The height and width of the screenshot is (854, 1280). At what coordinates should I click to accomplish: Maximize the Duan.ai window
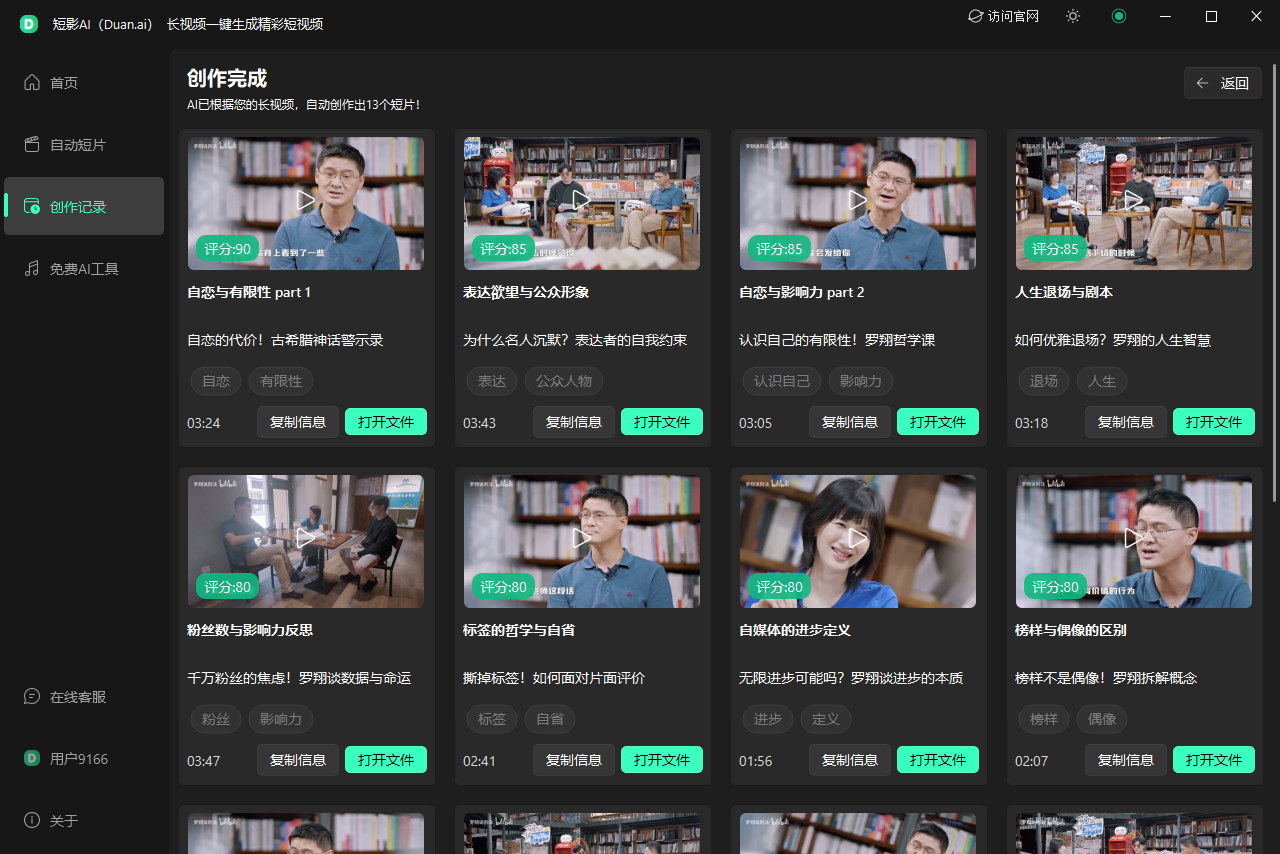[1211, 16]
